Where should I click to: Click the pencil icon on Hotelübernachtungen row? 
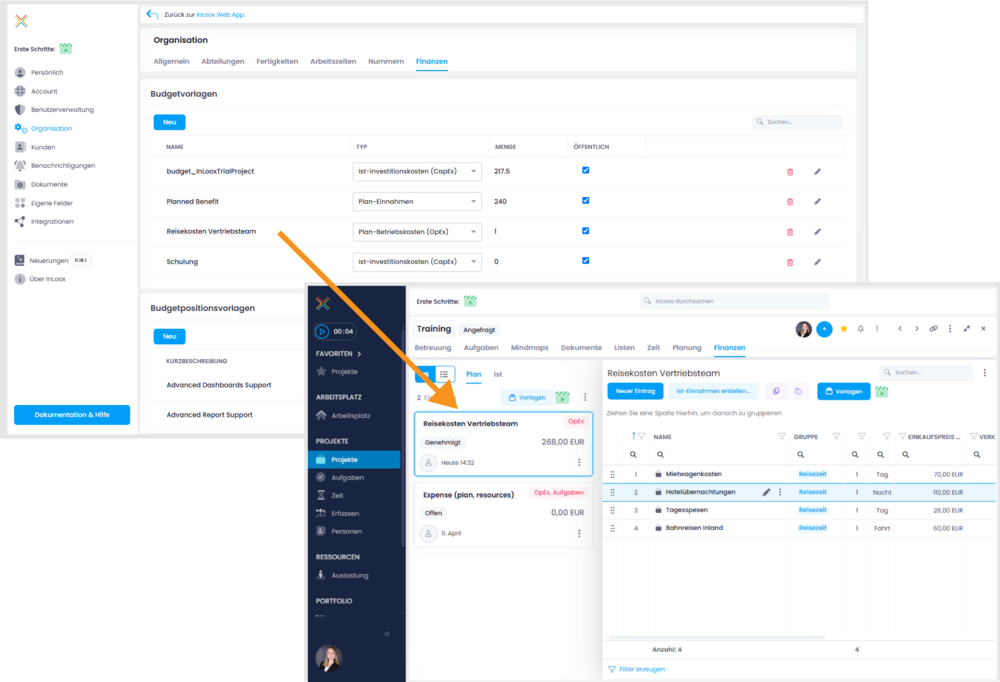click(766, 492)
